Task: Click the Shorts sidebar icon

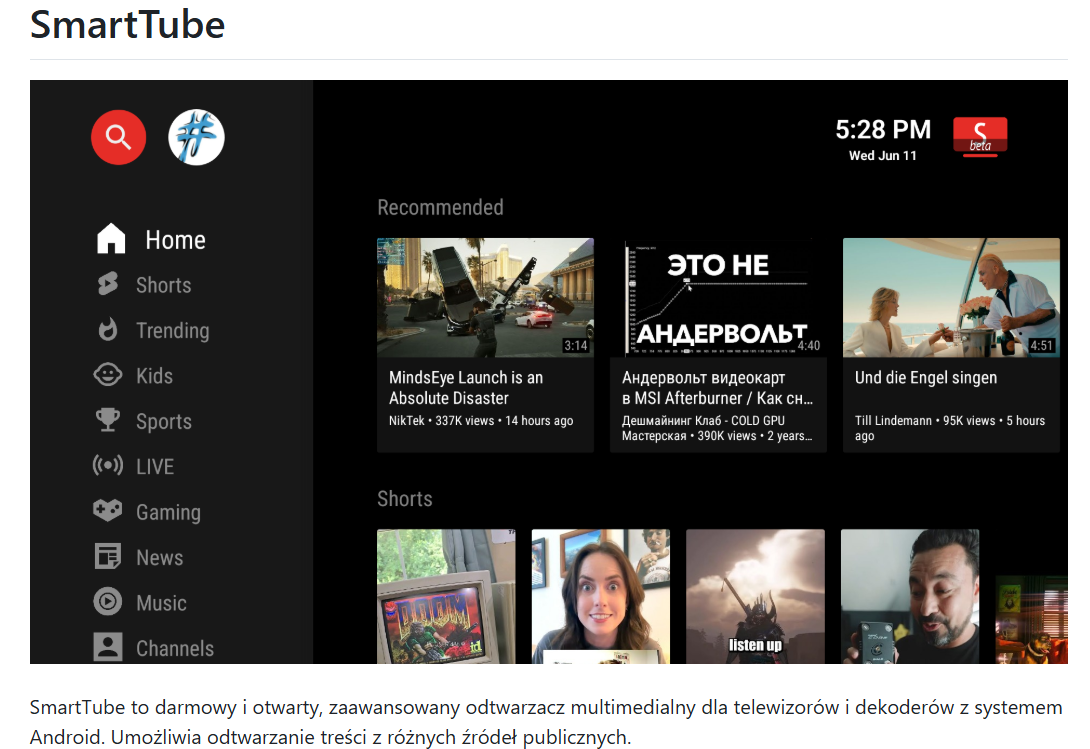Action: click(108, 284)
